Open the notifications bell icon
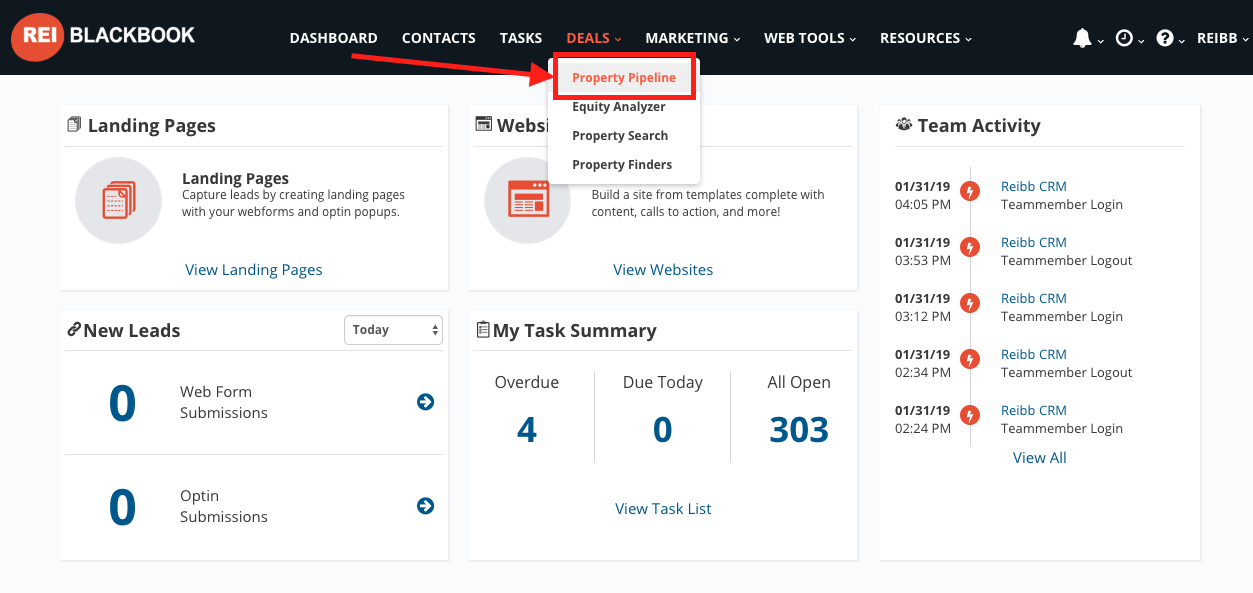 click(1082, 38)
